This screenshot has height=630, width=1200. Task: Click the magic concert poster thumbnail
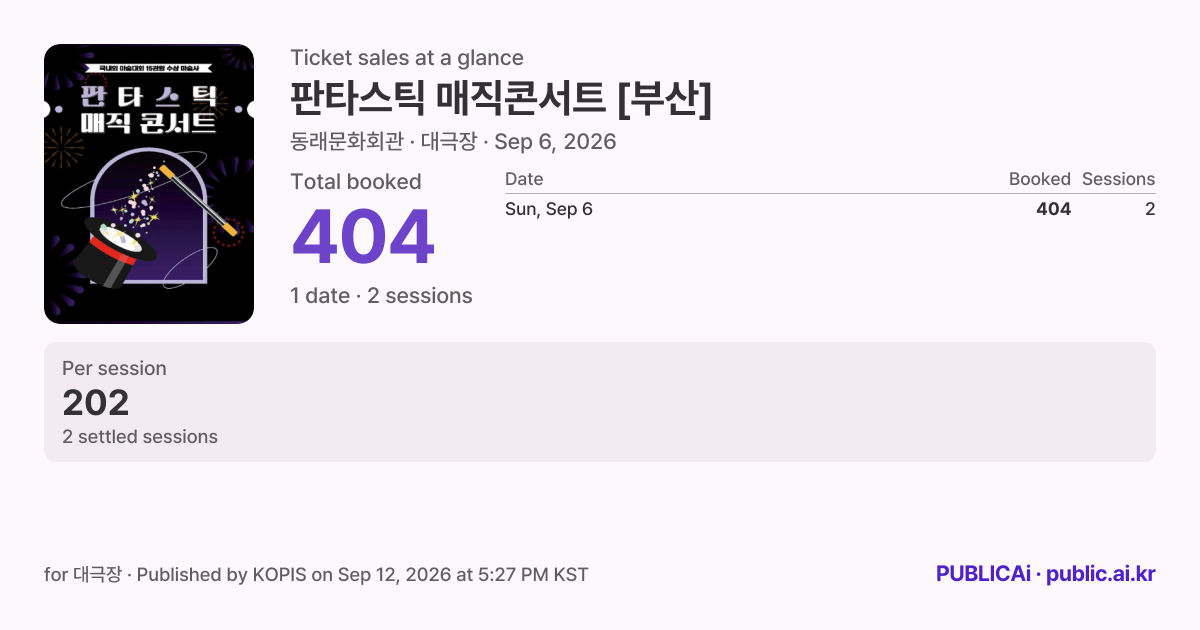(x=149, y=184)
